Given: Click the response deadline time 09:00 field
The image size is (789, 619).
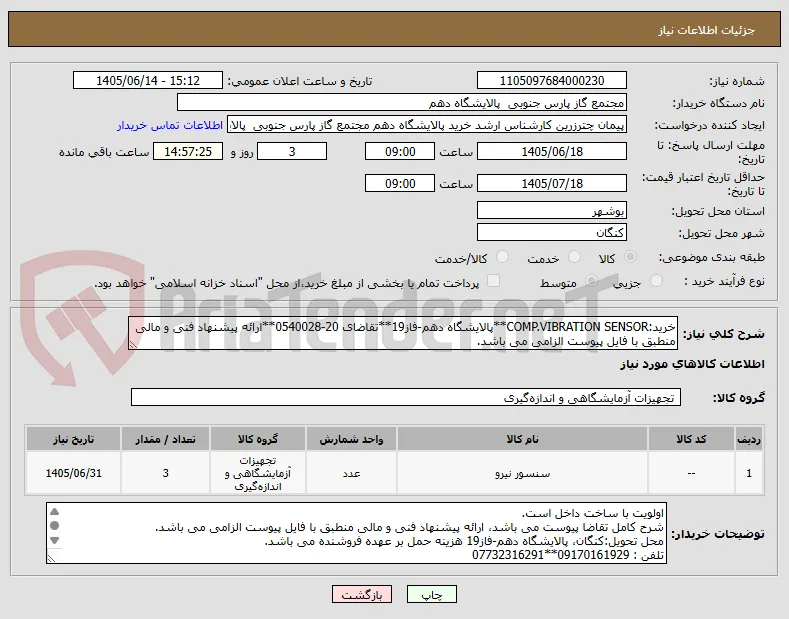Looking at the screenshot, I should (x=400, y=151).
